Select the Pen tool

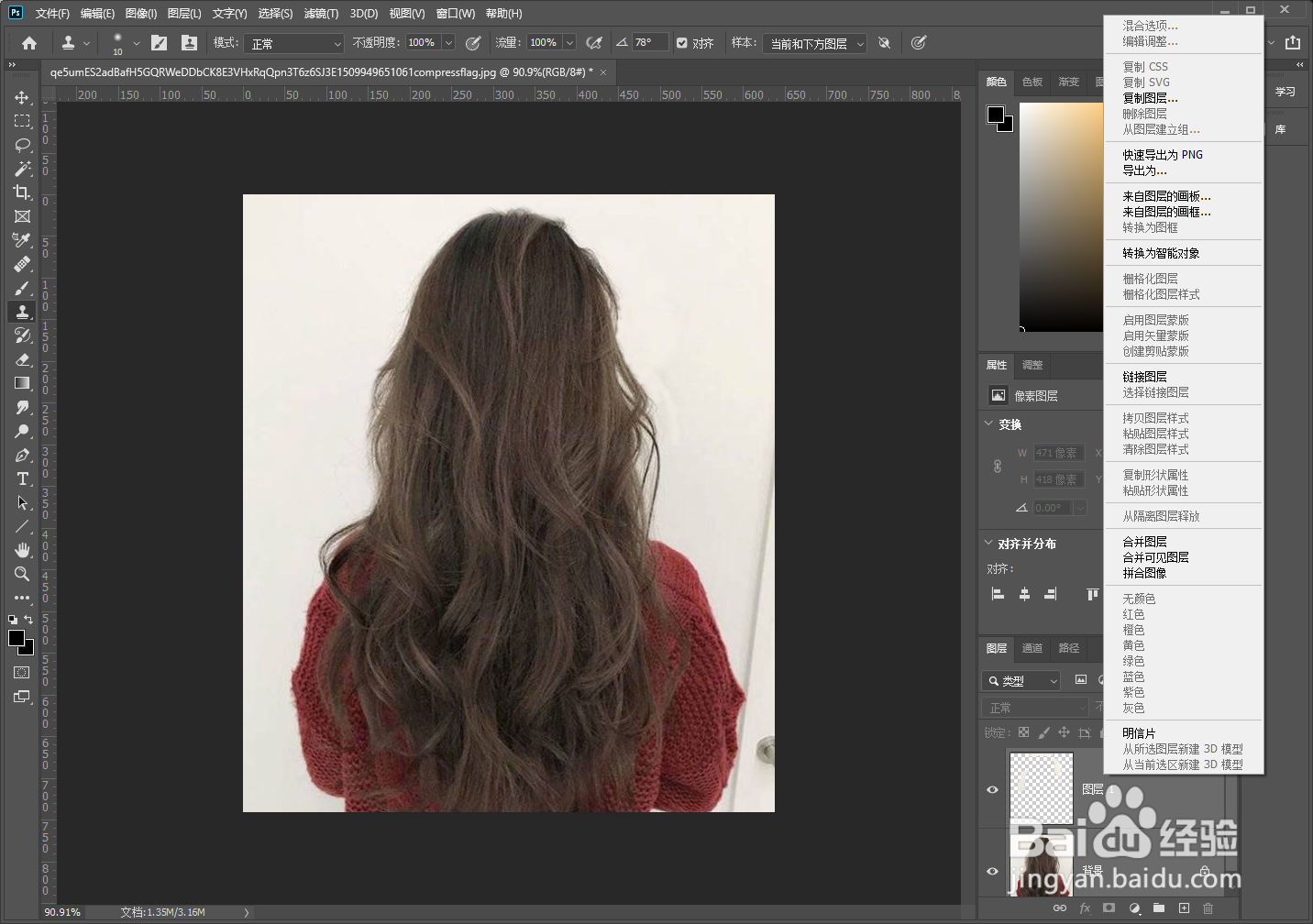(22, 455)
